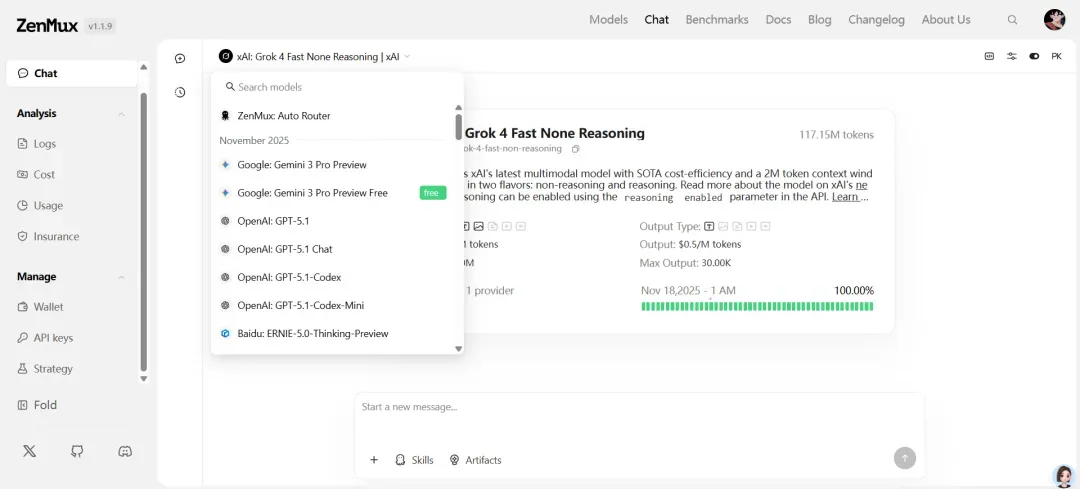The image size is (1080, 489).
Task: Go to Changelog in top navigation
Action: point(876,19)
